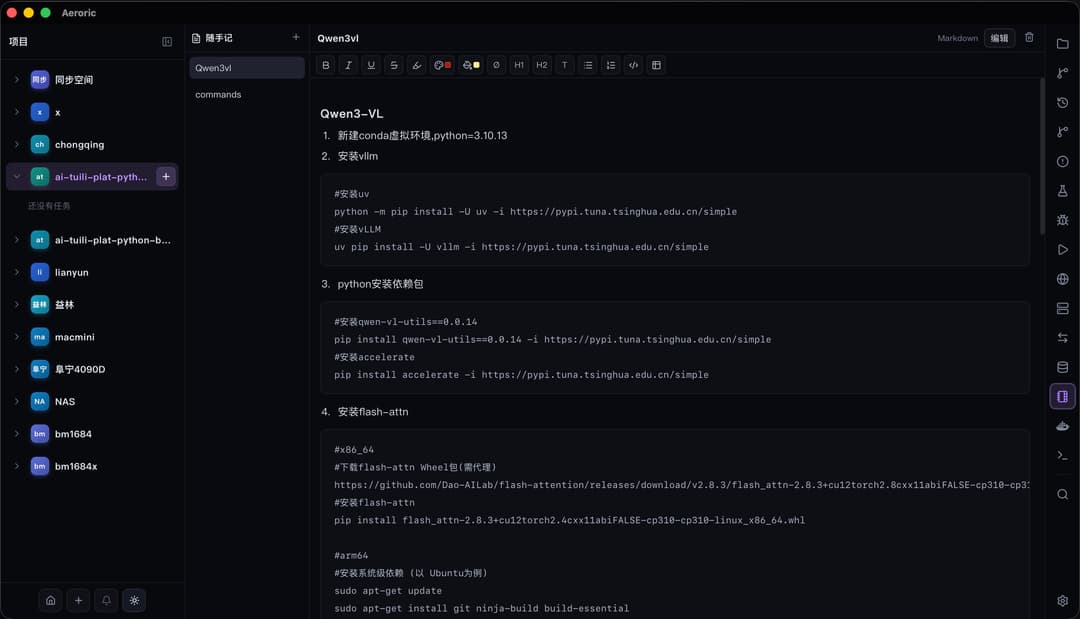Open notifications bell in bottom bar
1080x619 pixels.
(x=106, y=600)
